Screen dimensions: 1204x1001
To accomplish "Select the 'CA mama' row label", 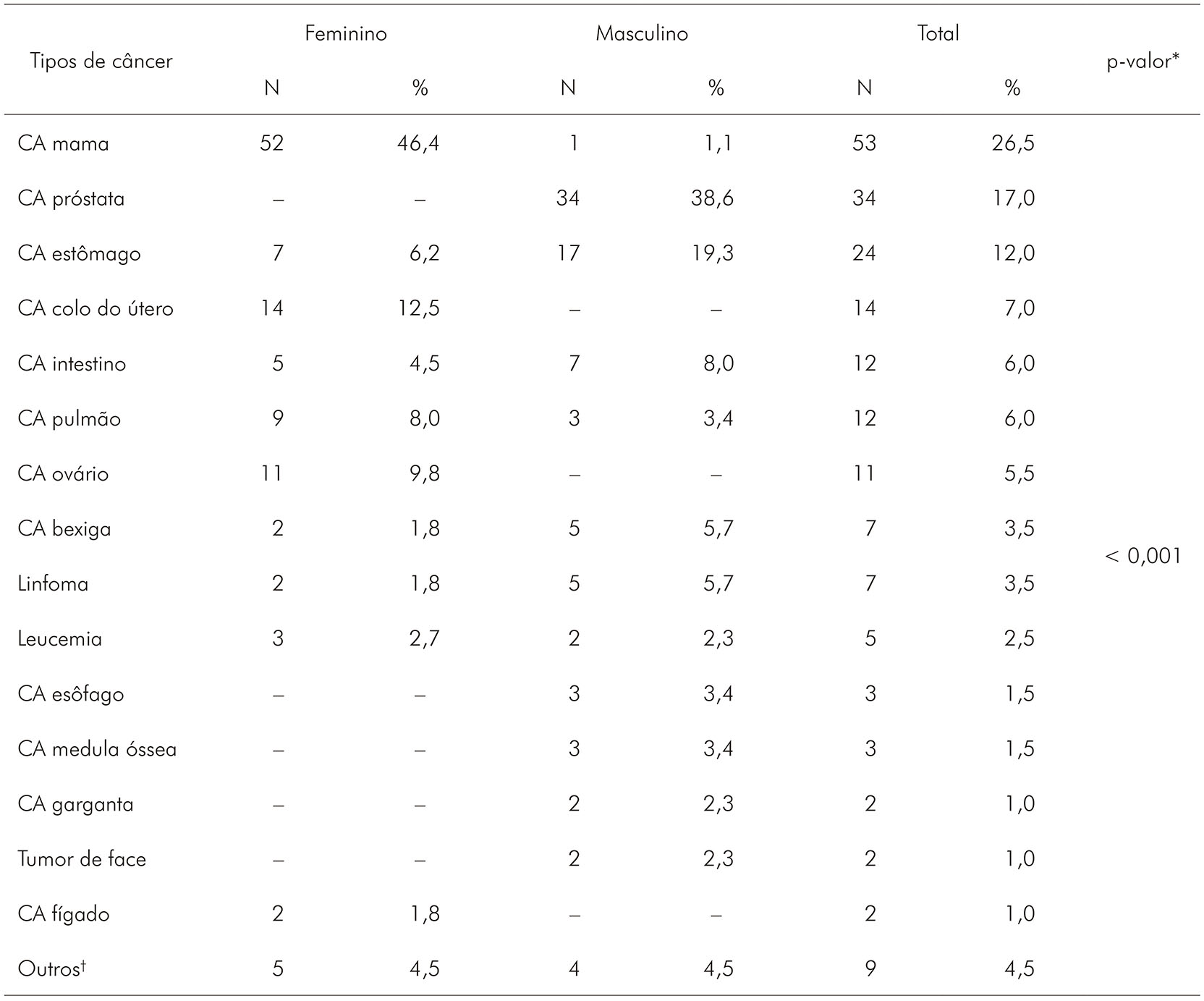I will (64, 143).
